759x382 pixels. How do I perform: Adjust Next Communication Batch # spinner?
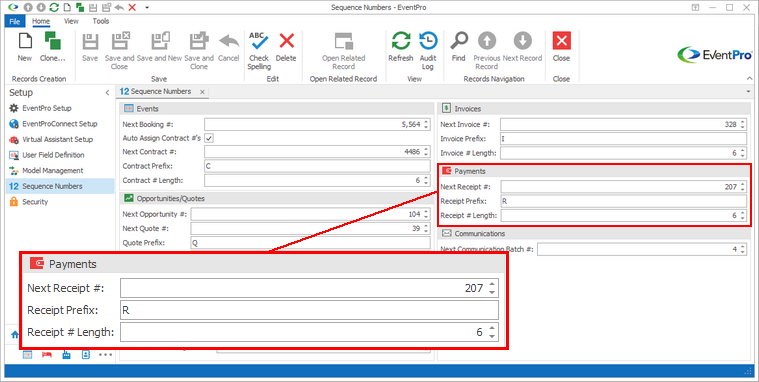743,249
